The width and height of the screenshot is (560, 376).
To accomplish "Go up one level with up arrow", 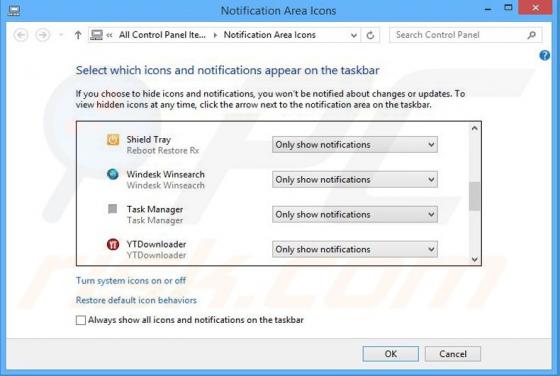I will click(78, 35).
